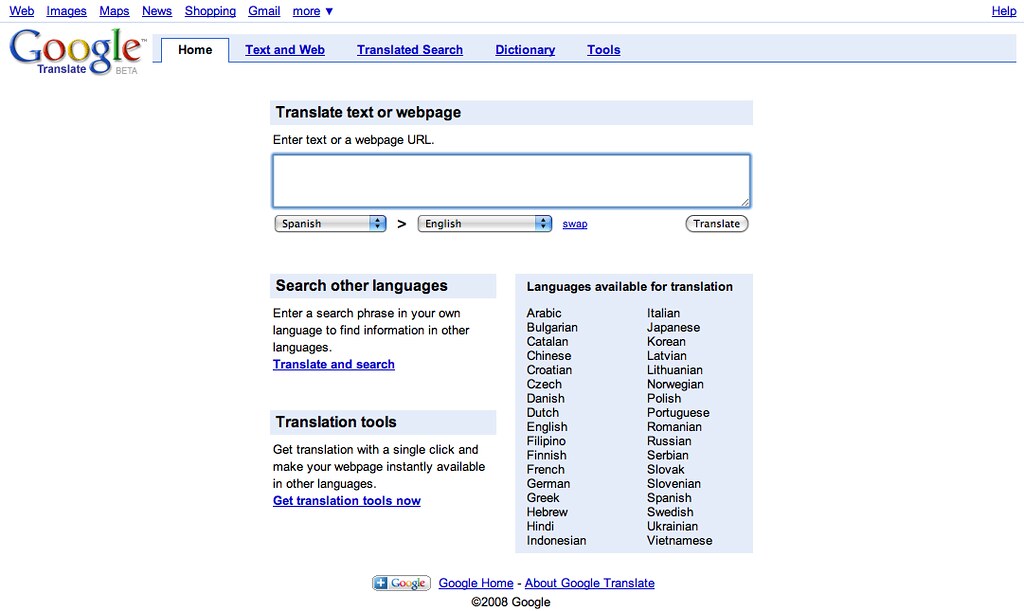Click swap to reverse translation languages

(574, 224)
